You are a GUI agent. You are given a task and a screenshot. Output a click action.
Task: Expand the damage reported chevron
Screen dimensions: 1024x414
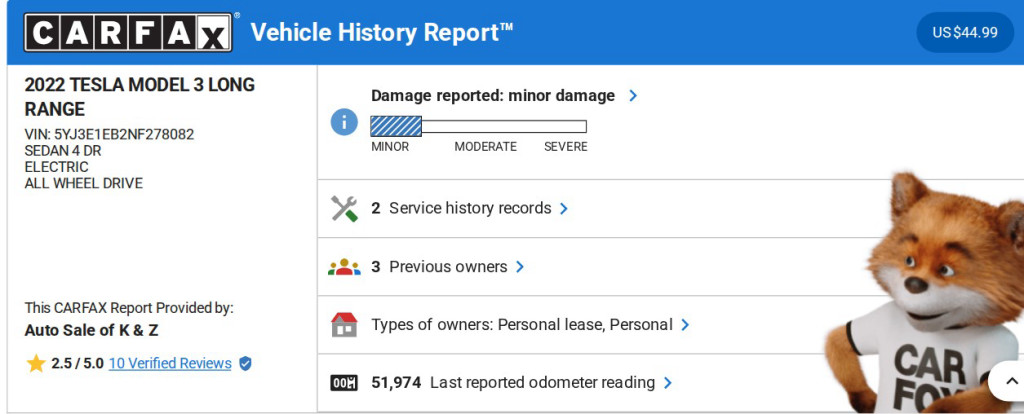coord(632,96)
